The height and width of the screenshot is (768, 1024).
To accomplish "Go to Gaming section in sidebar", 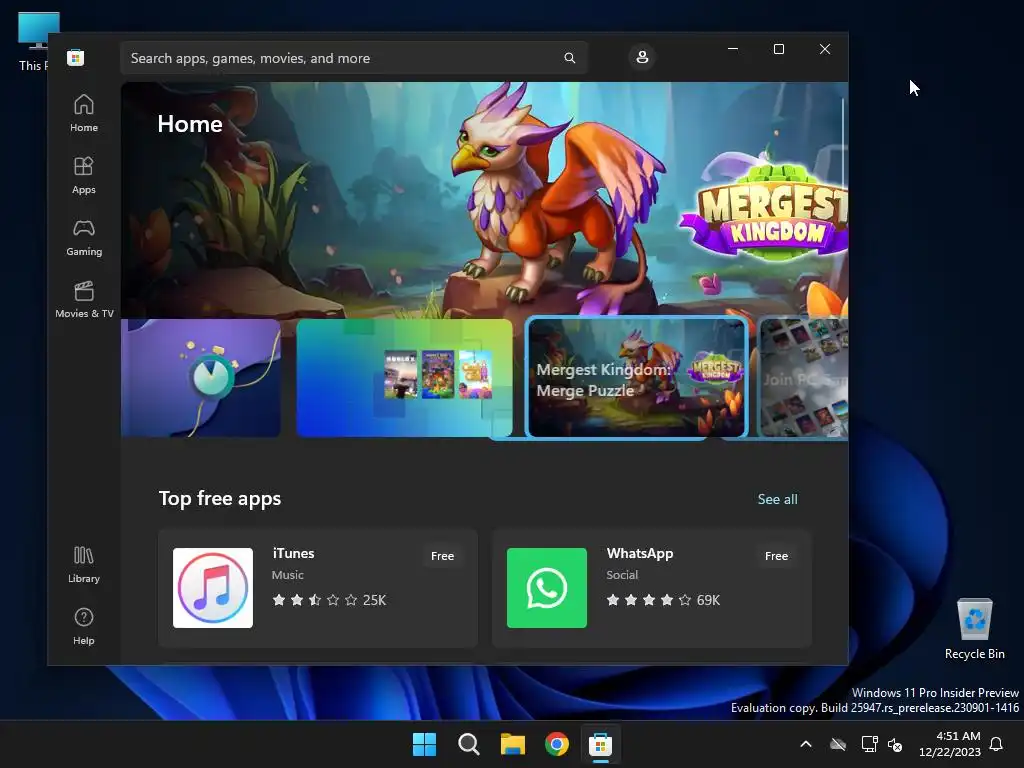I will pyautogui.click(x=84, y=238).
